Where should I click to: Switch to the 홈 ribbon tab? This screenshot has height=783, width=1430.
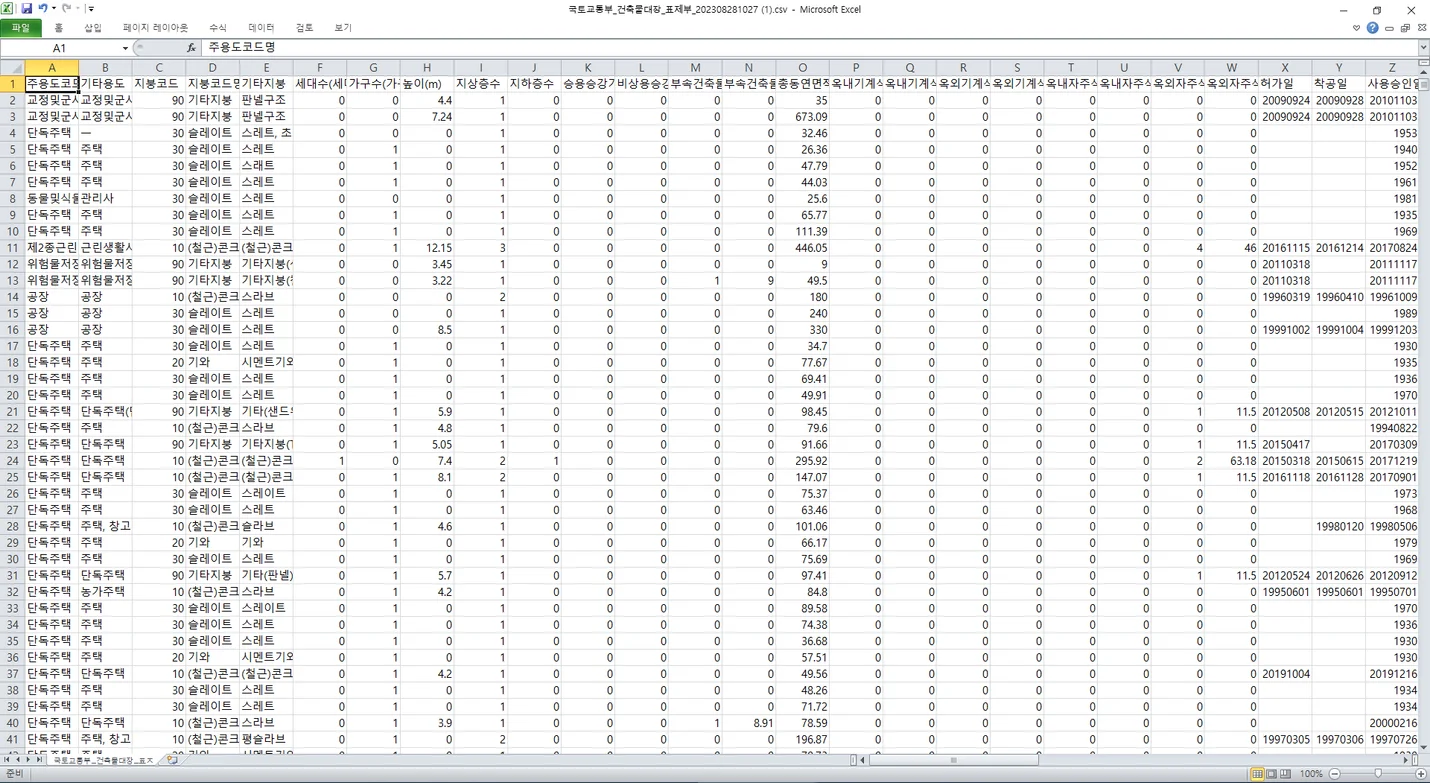click(59, 28)
